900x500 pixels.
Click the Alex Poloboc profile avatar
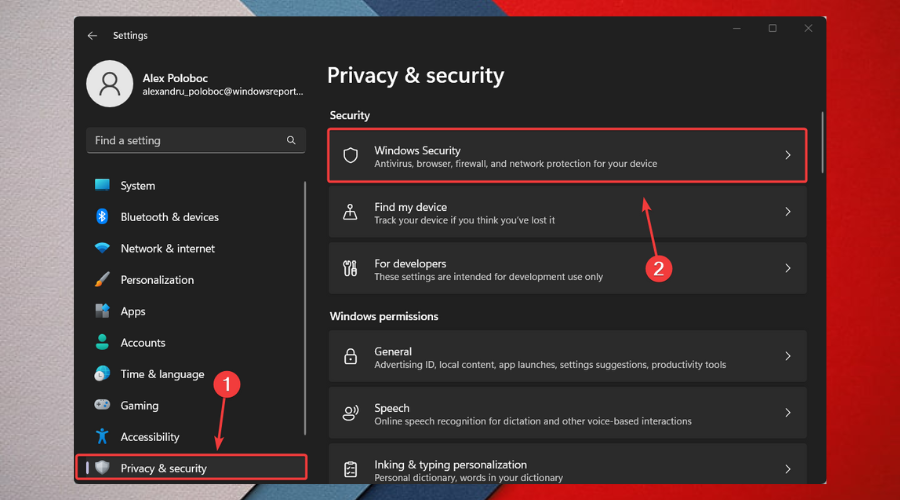tap(108, 83)
